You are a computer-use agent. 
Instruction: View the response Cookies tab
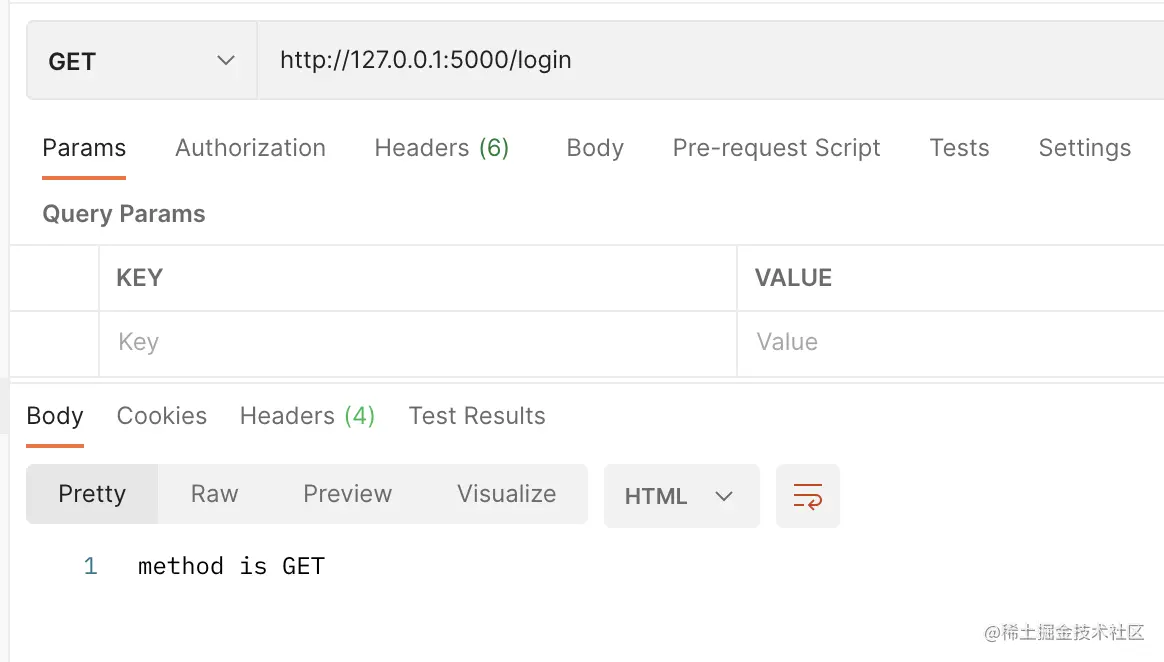[162, 416]
